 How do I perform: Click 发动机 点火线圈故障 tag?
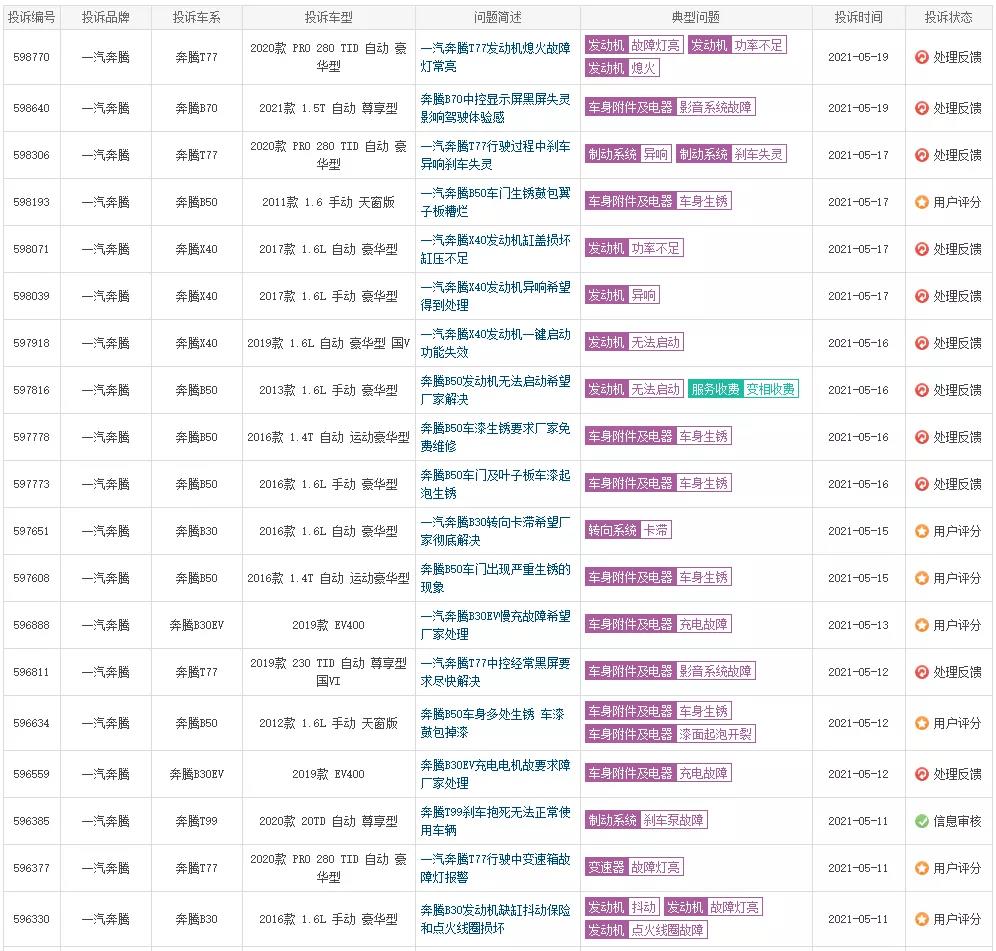point(646,930)
